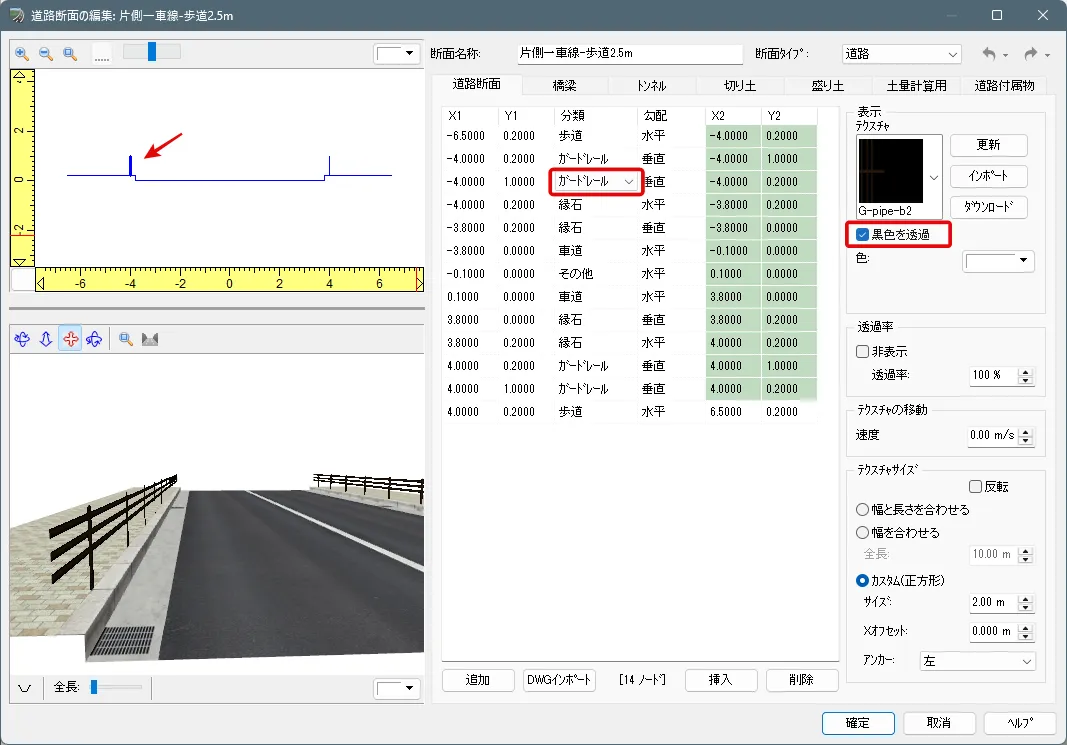
Task: Click the zoom out magnifier icon
Action: (46, 53)
